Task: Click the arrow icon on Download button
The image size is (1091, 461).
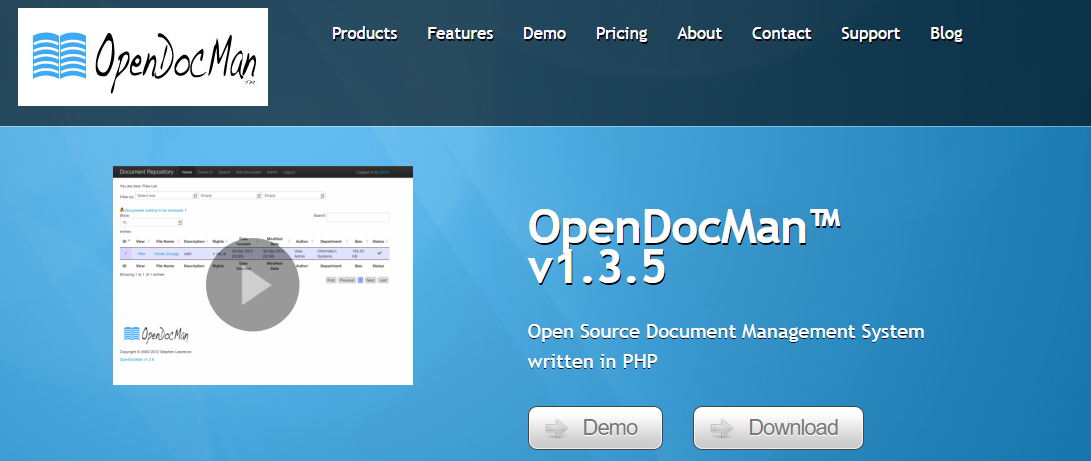Action: click(722, 428)
